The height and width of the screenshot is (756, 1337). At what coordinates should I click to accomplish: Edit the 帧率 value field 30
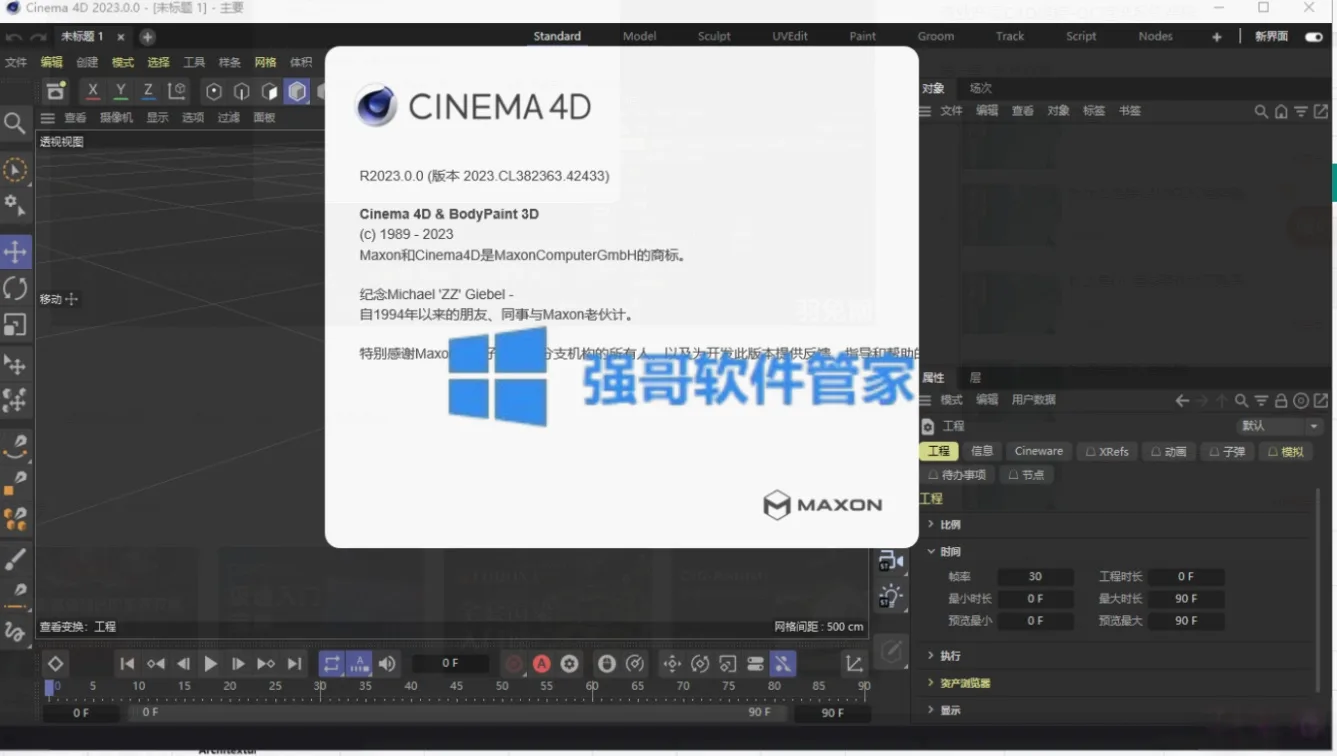[1035, 576]
